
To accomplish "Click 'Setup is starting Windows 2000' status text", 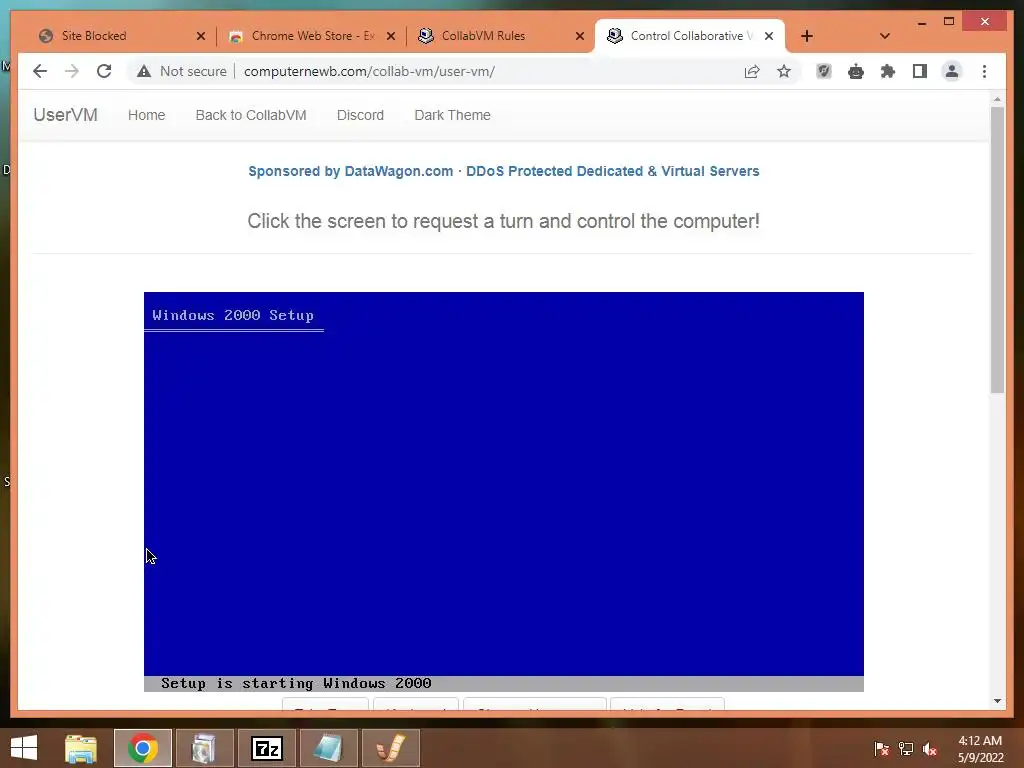I will pyautogui.click(x=296, y=684).
